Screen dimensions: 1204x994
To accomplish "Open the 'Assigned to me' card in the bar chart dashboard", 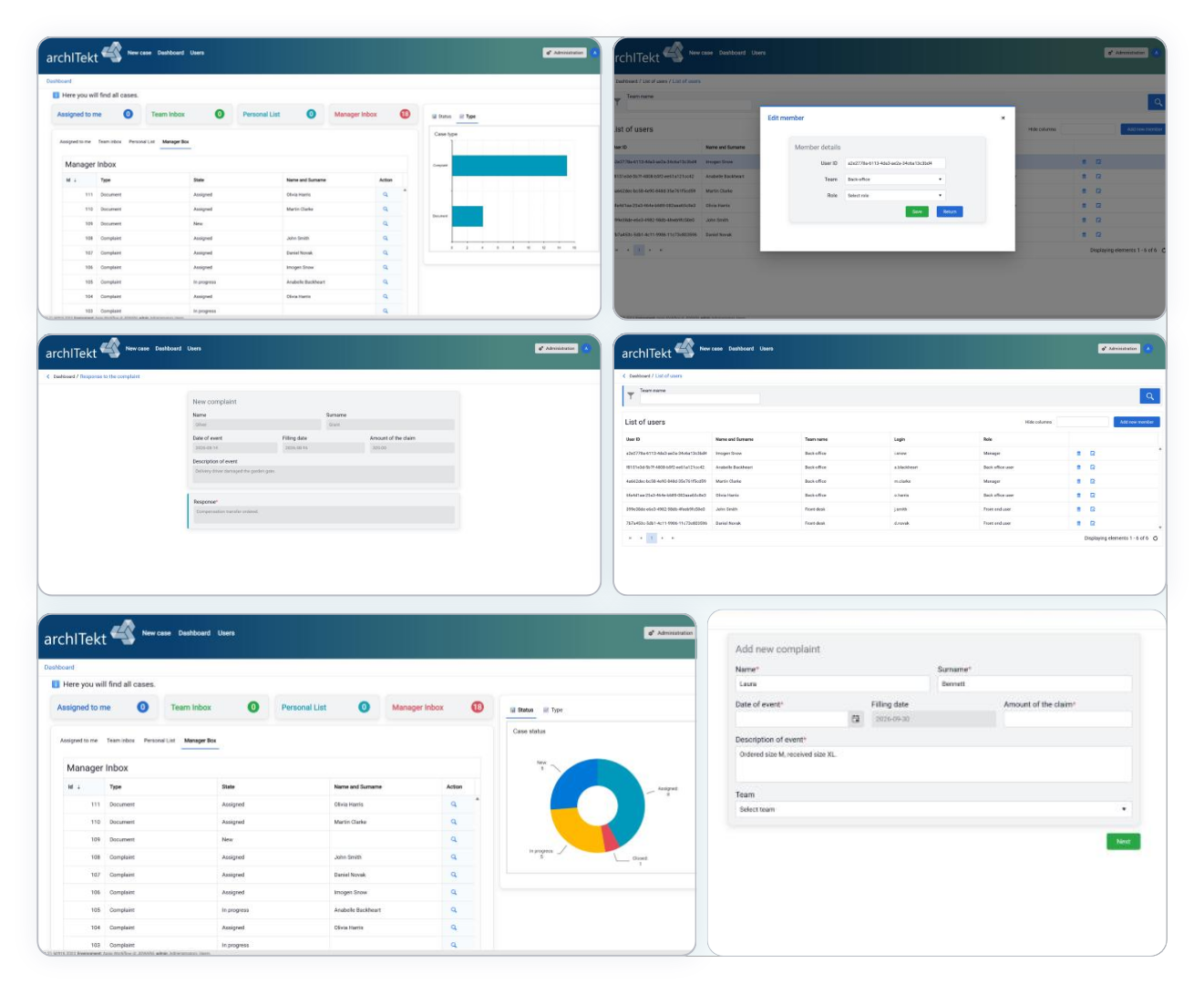I will [x=95, y=115].
